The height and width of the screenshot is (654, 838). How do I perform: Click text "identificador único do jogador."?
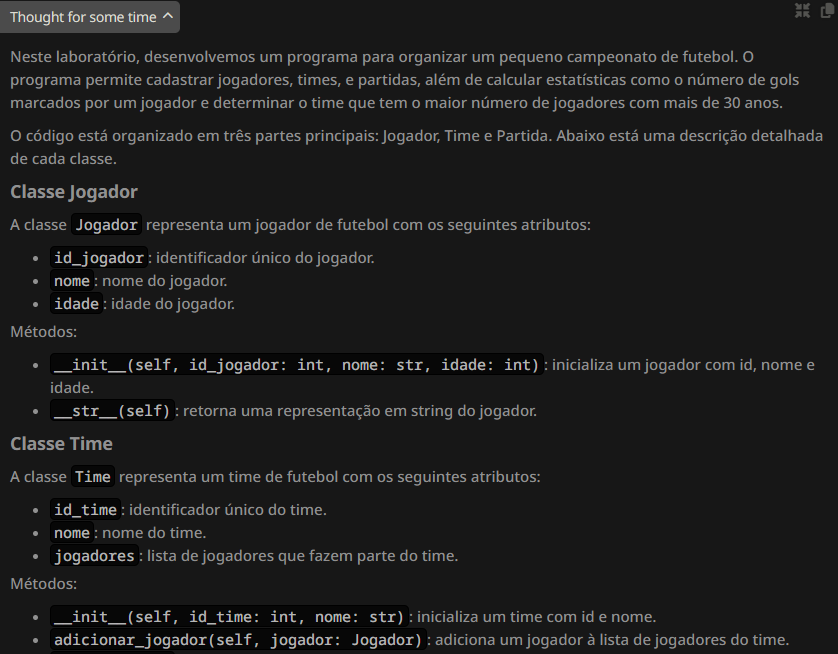click(265, 258)
